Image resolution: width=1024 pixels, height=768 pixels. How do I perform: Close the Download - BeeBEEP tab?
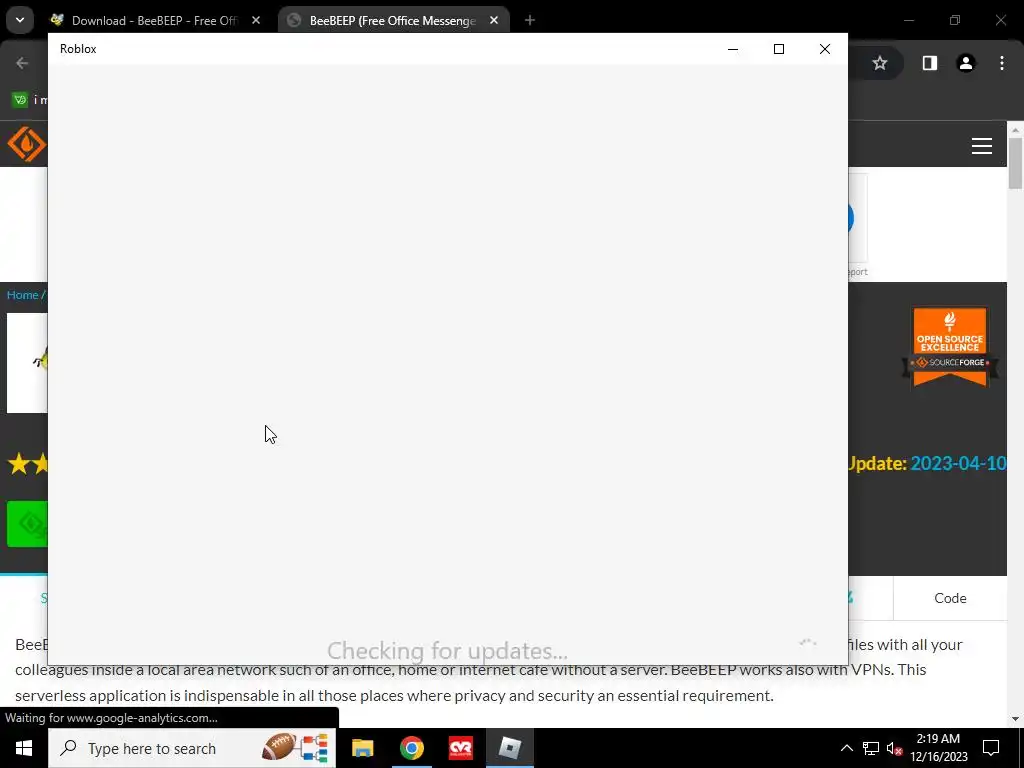click(x=256, y=20)
